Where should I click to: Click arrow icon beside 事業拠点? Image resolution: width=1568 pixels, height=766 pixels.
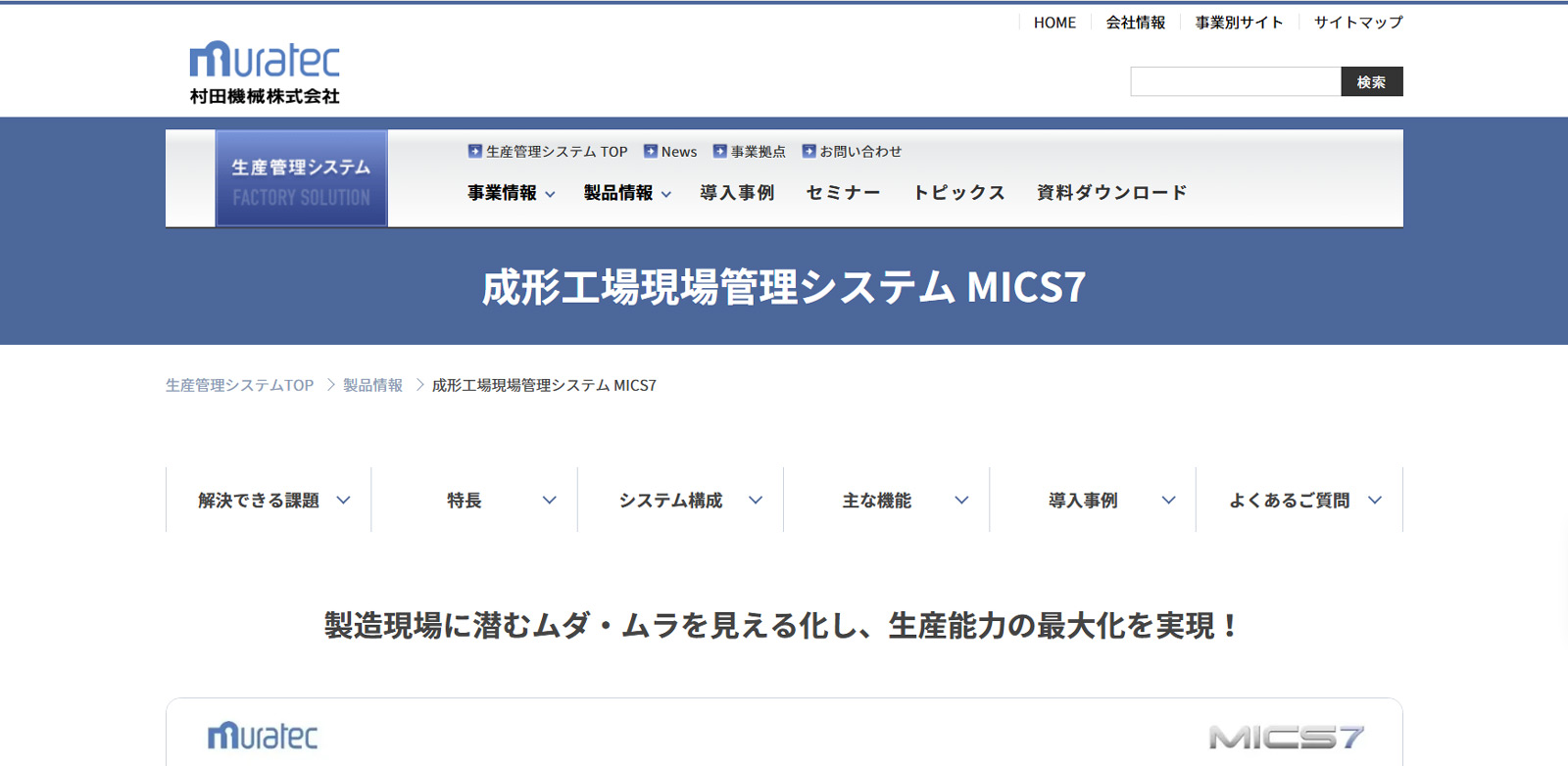point(720,151)
